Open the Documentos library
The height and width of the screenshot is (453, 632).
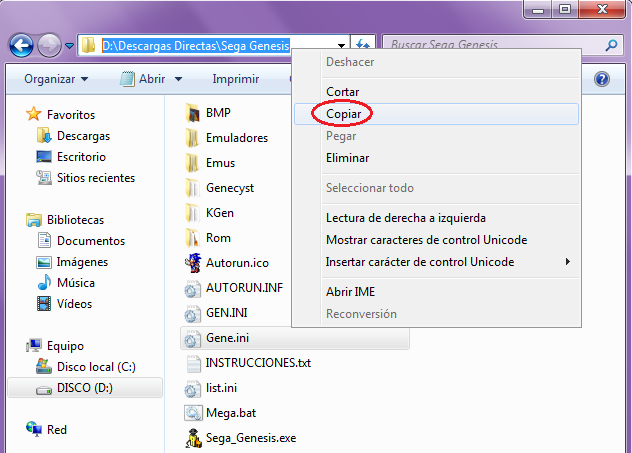[x=91, y=241]
